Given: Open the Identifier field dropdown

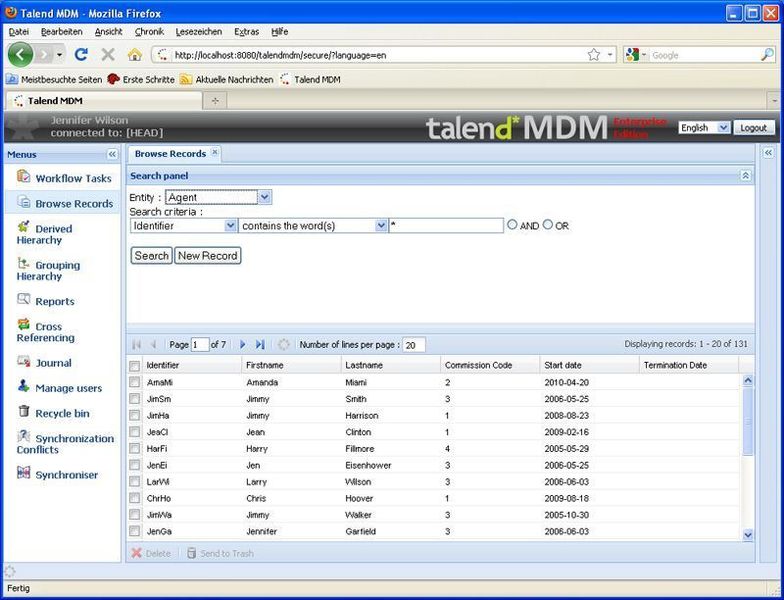Looking at the screenshot, I should pos(230,226).
